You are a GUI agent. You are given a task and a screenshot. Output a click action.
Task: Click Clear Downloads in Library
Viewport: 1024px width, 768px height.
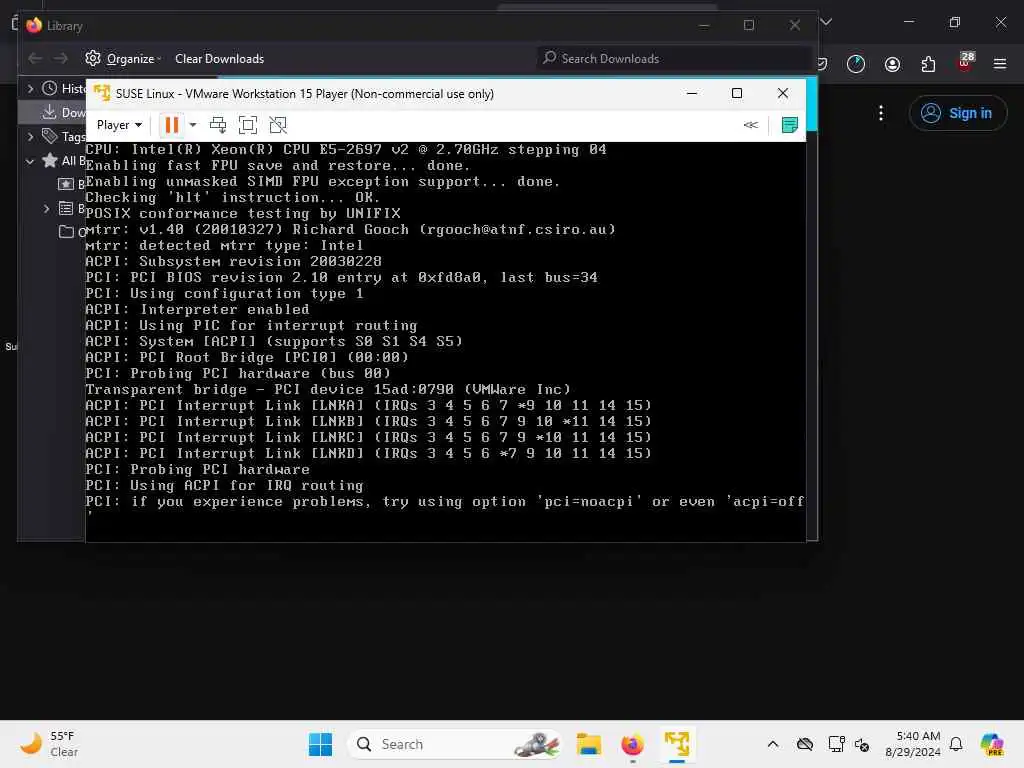coord(219,59)
